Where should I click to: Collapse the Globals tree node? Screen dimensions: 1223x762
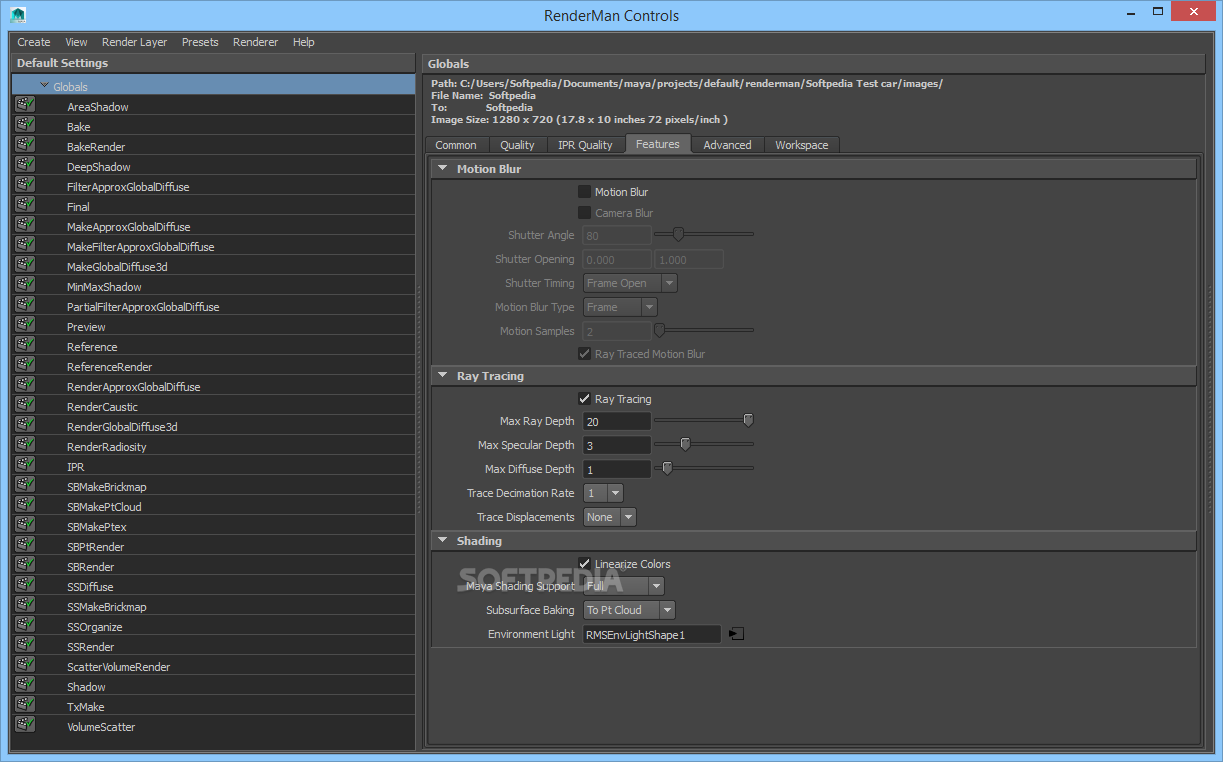pyautogui.click(x=45, y=86)
